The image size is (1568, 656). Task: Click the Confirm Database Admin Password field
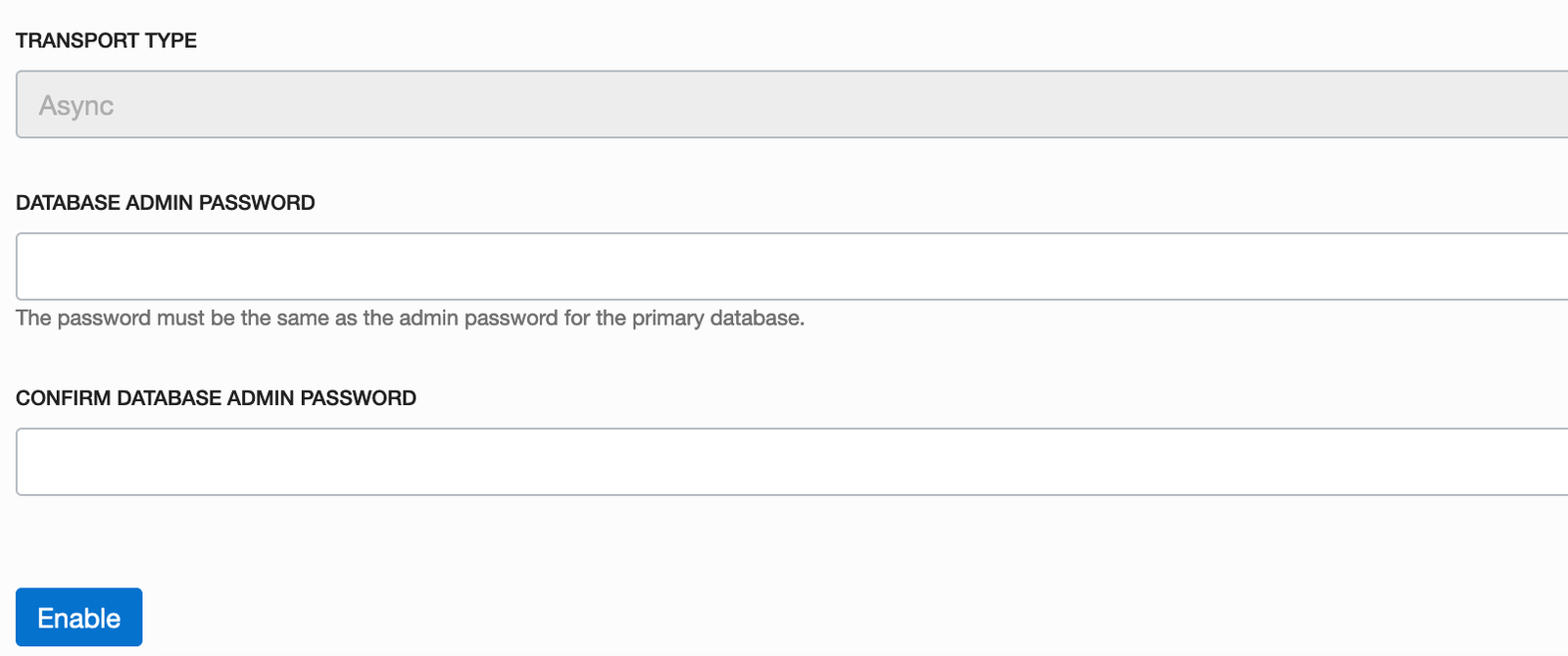pyautogui.click(x=784, y=462)
